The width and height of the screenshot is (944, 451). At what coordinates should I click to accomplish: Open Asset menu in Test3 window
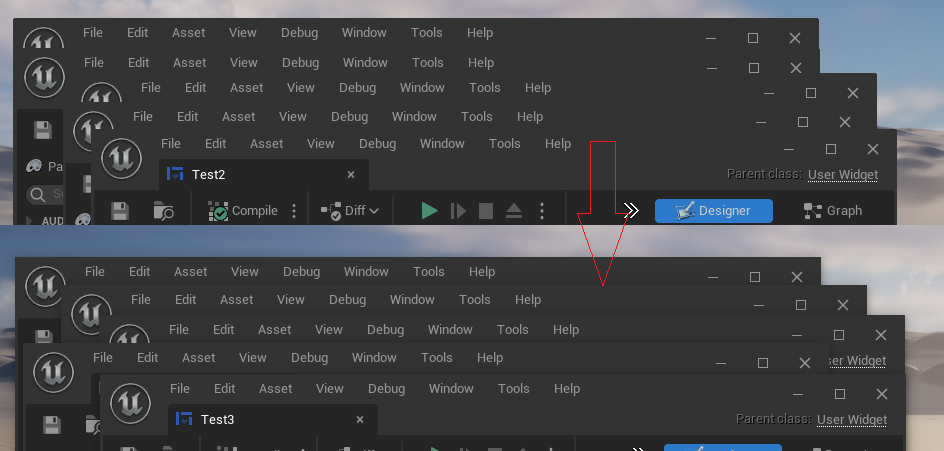(276, 388)
